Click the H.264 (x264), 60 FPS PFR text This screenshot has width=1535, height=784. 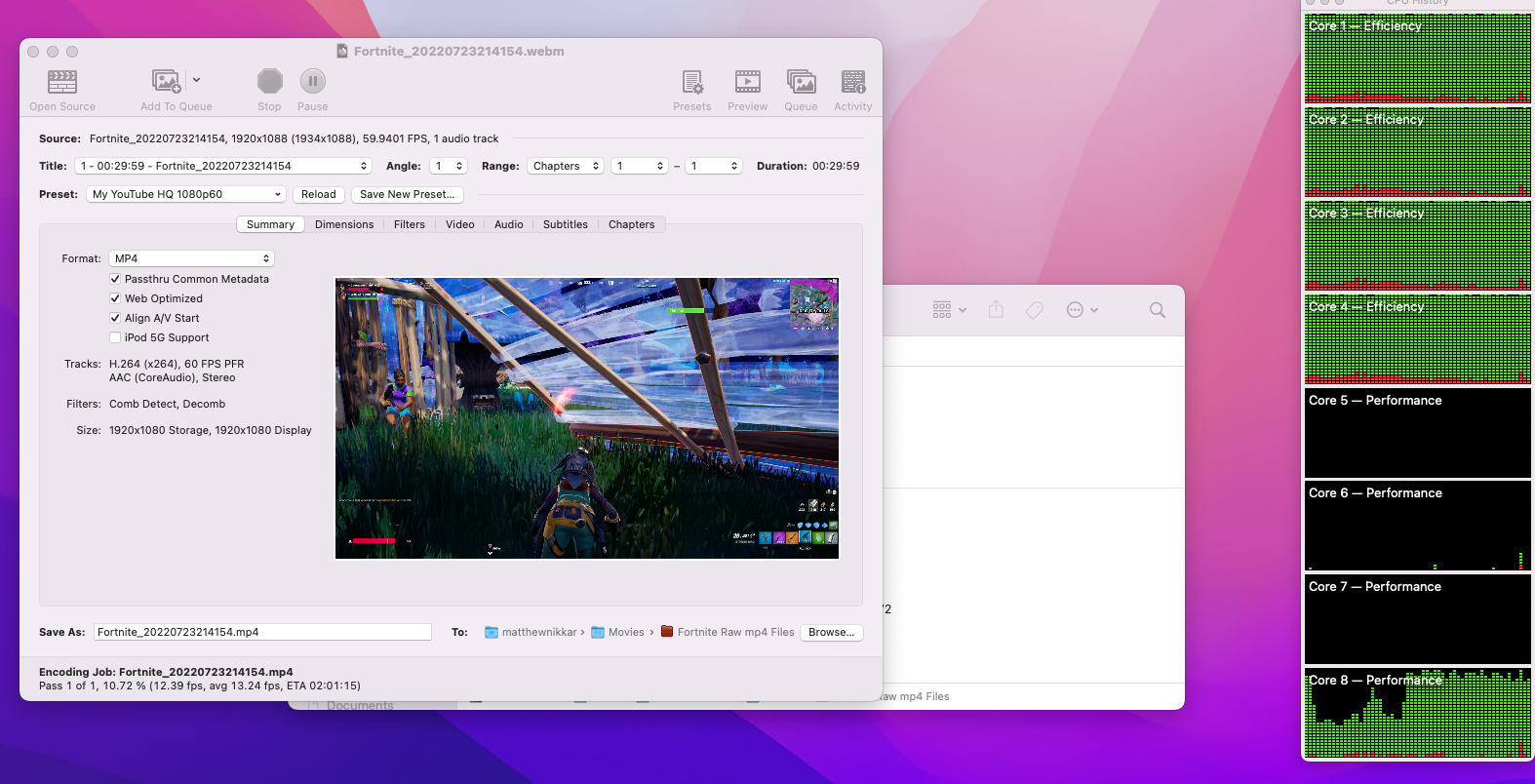(x=177, y=364)
